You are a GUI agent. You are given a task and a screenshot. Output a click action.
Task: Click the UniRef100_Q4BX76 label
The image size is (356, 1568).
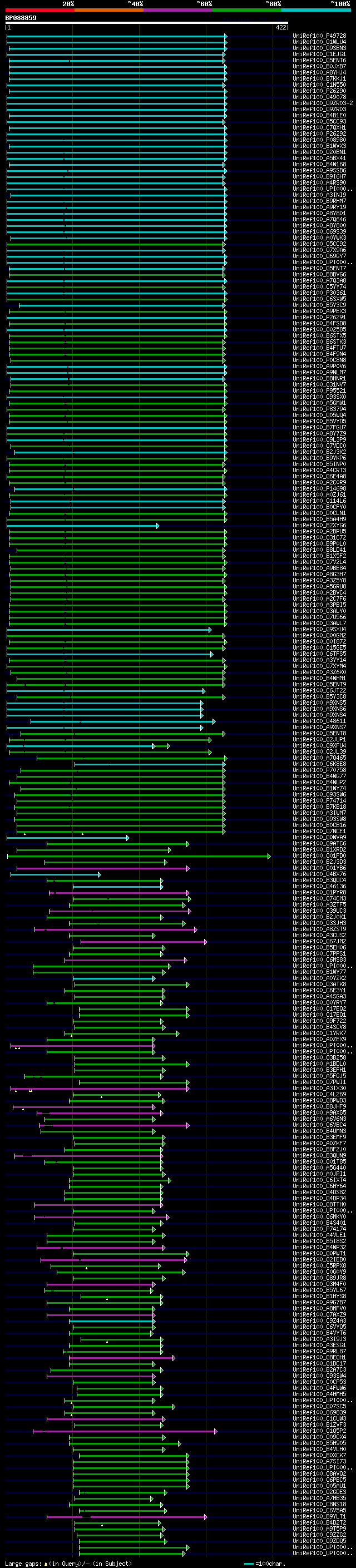[319, 874]
